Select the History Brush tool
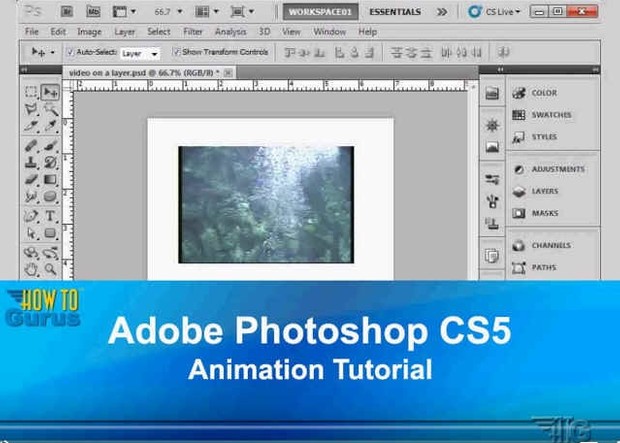Image resolution: width=620 pixels, height=443 pixels. tap(50, 162)
